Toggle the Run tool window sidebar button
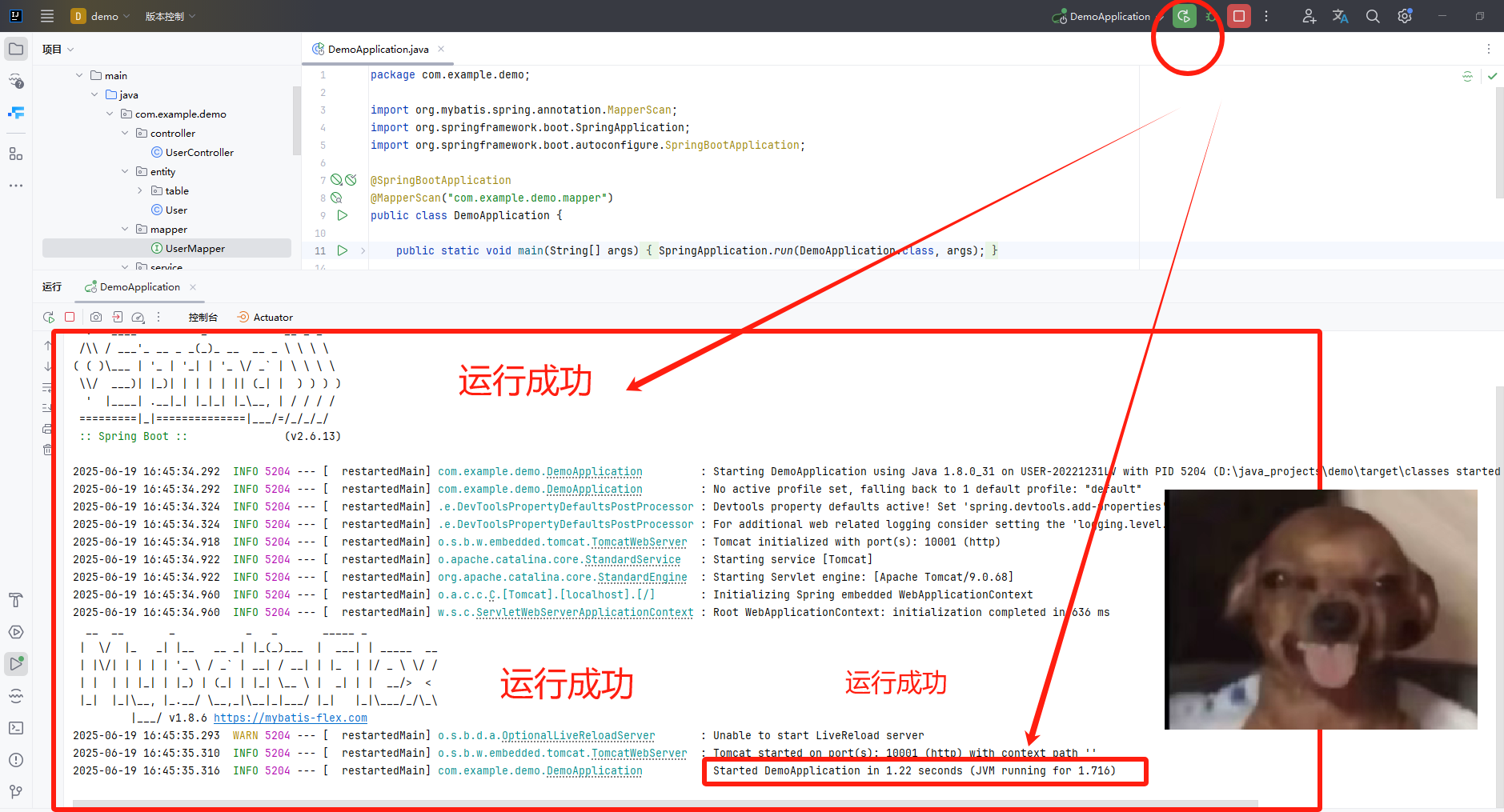 [x=16, y=663]
